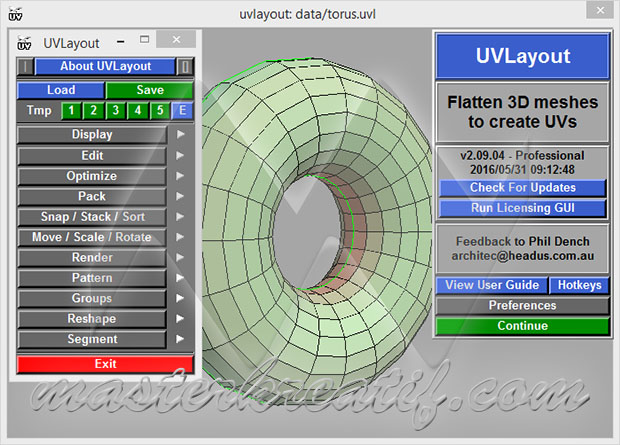620x445 pixels.
Task: Click the small handle right of About UVLayout
Action: 185,66
